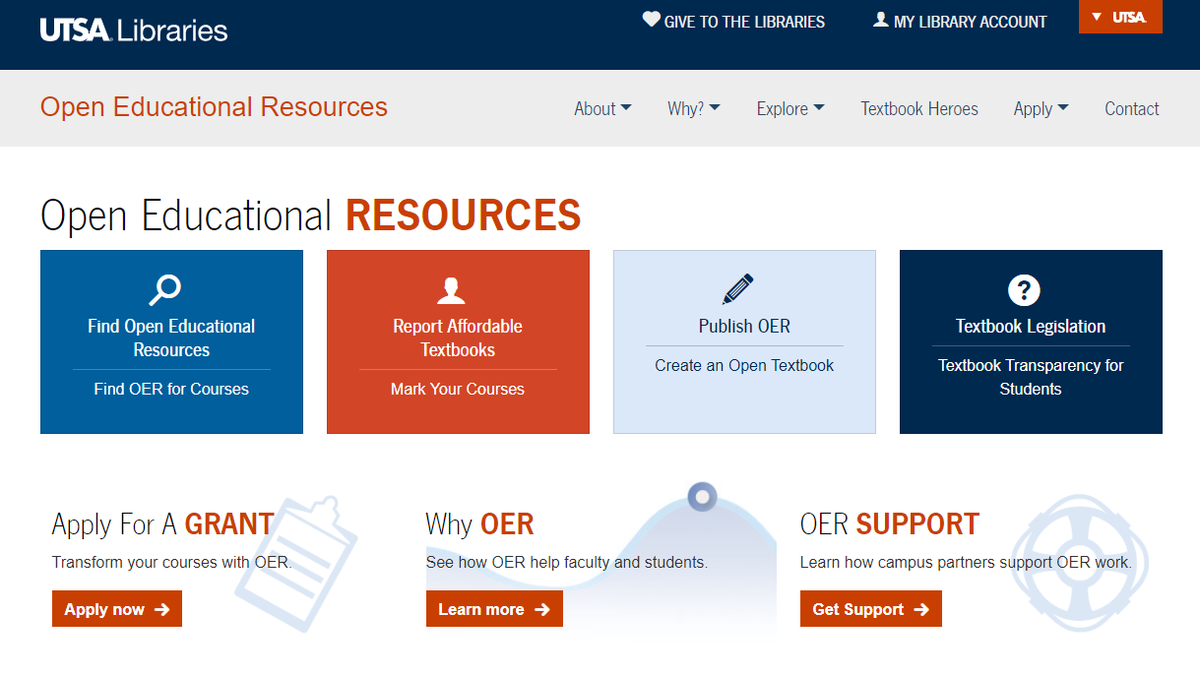Click the Apply now button
The width and height of the screenshot is (1200, 675).
117,609
